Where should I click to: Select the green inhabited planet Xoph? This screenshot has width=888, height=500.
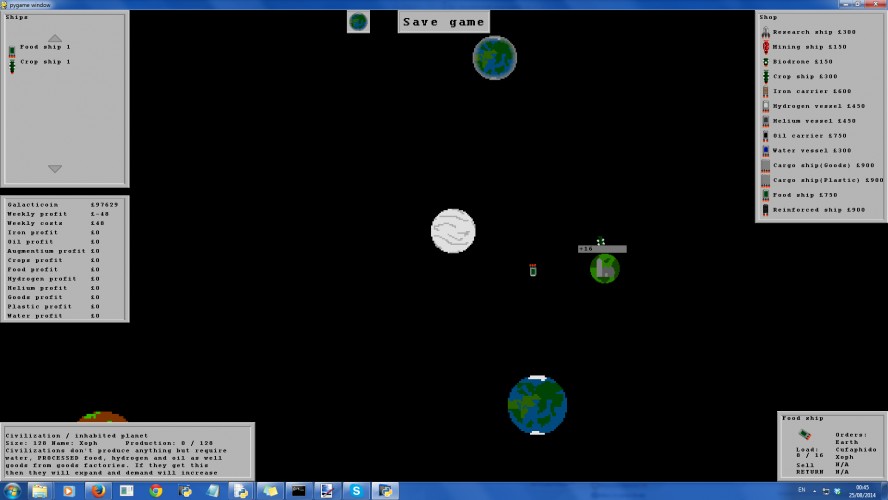coord(604,268)
